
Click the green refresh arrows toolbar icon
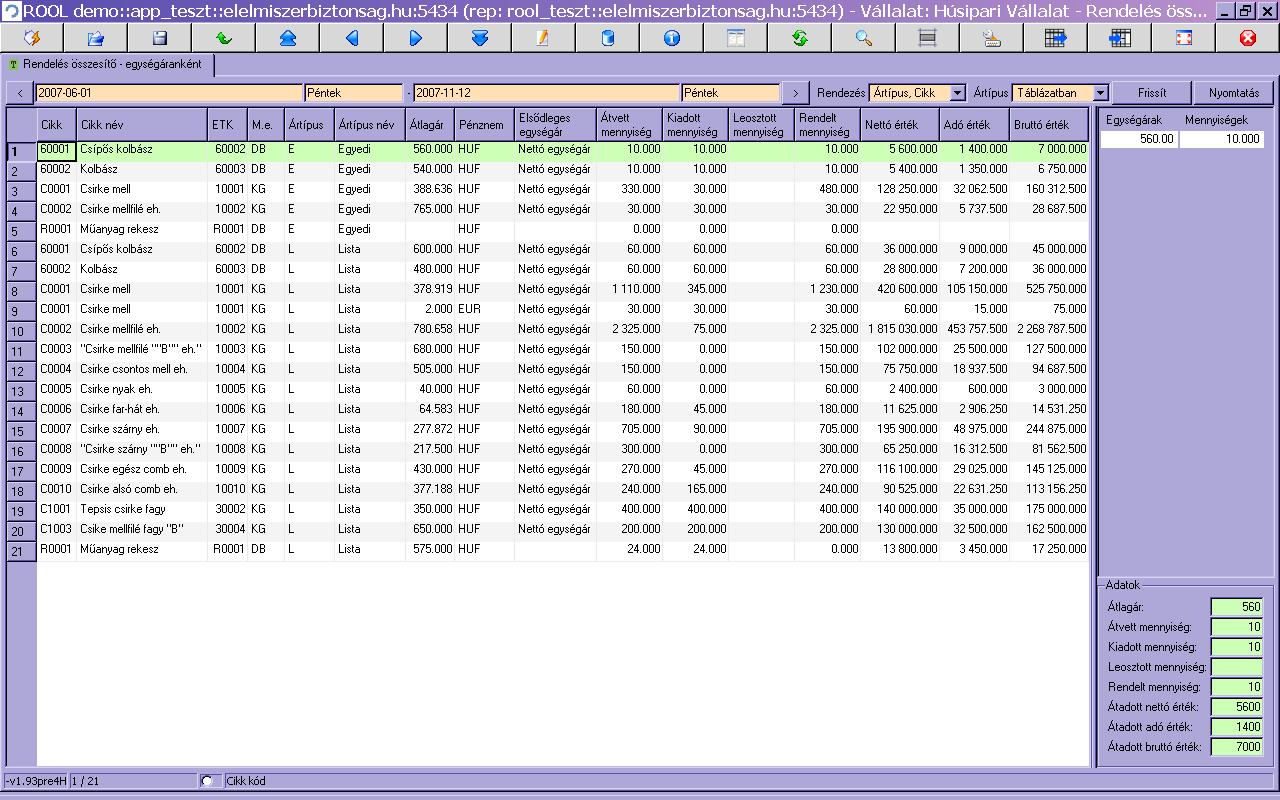tap(799, 38)
